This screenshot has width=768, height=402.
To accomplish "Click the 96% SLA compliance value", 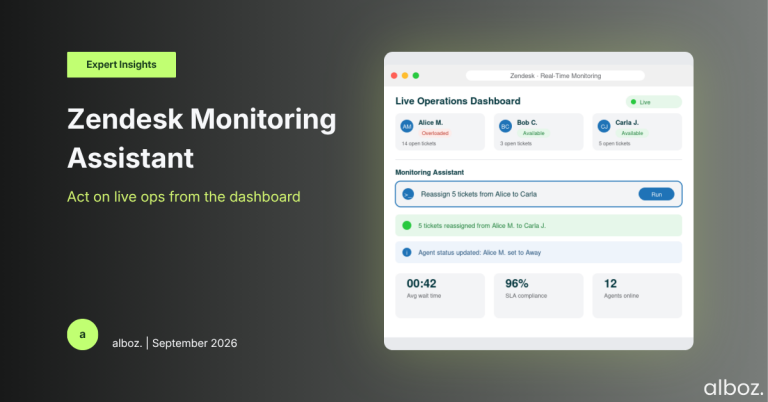I will click(517, 284).
